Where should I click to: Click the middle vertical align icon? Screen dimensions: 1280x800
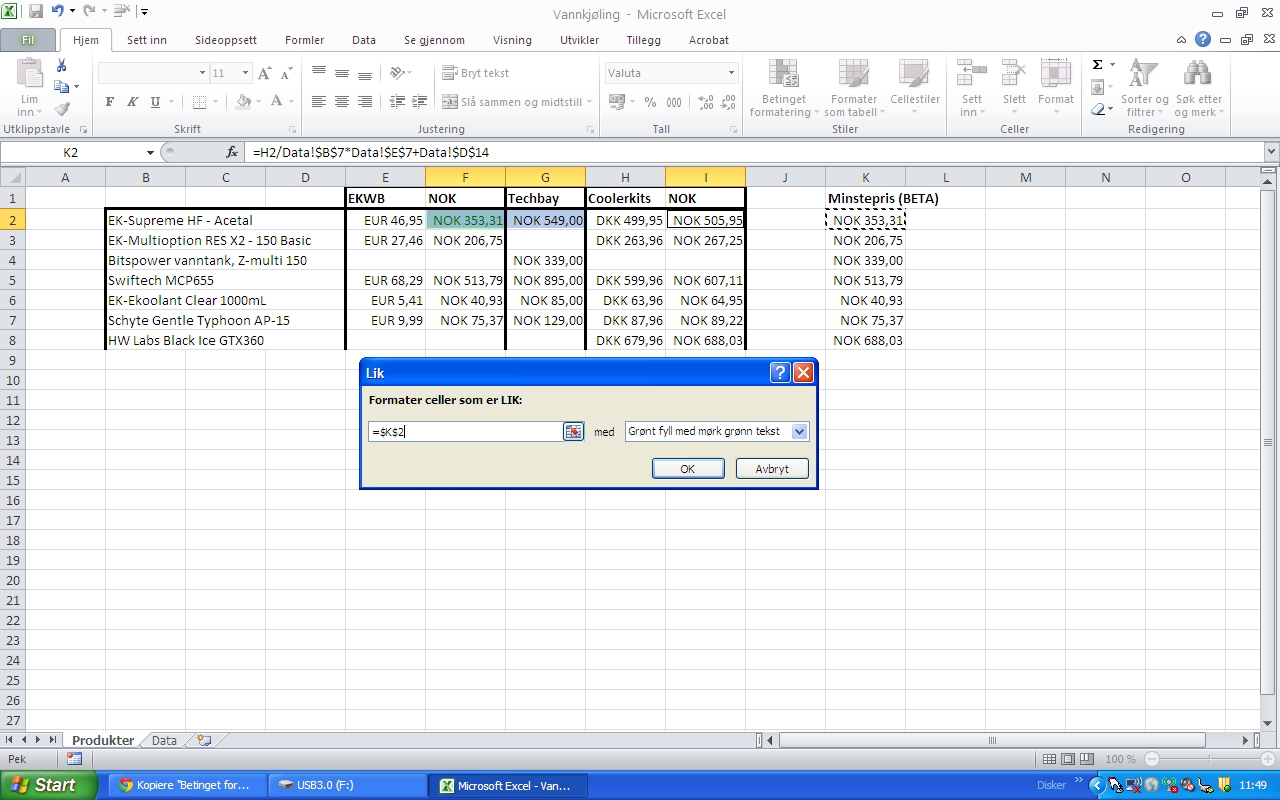342,72
